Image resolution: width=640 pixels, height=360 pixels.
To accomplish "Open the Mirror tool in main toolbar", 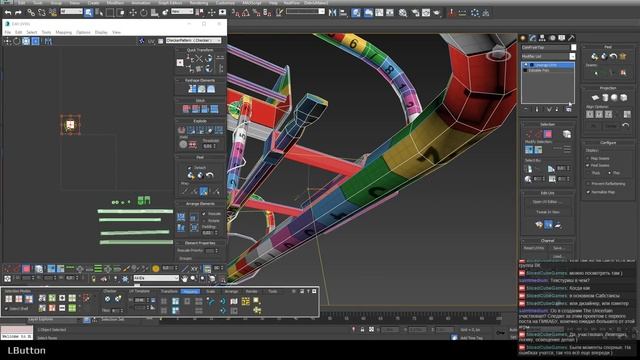I will click(x=333, y=13).
